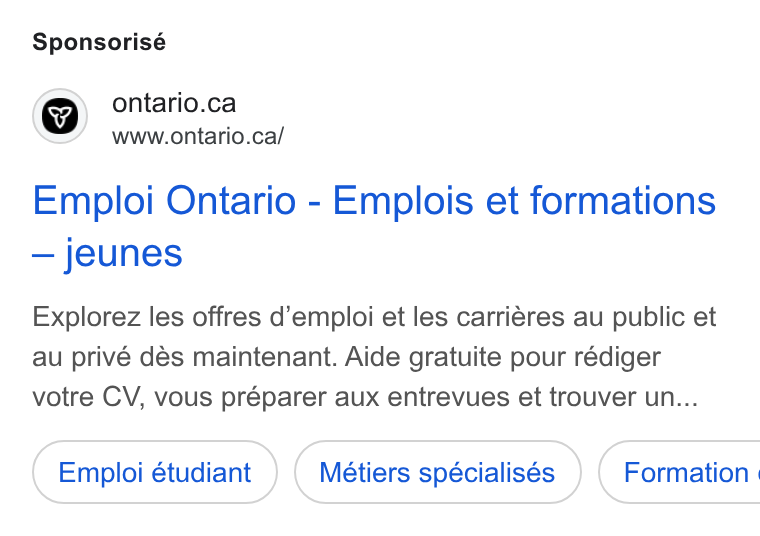
Task: Choose the skilled trades sitelink chip
Action: (437, 472)
